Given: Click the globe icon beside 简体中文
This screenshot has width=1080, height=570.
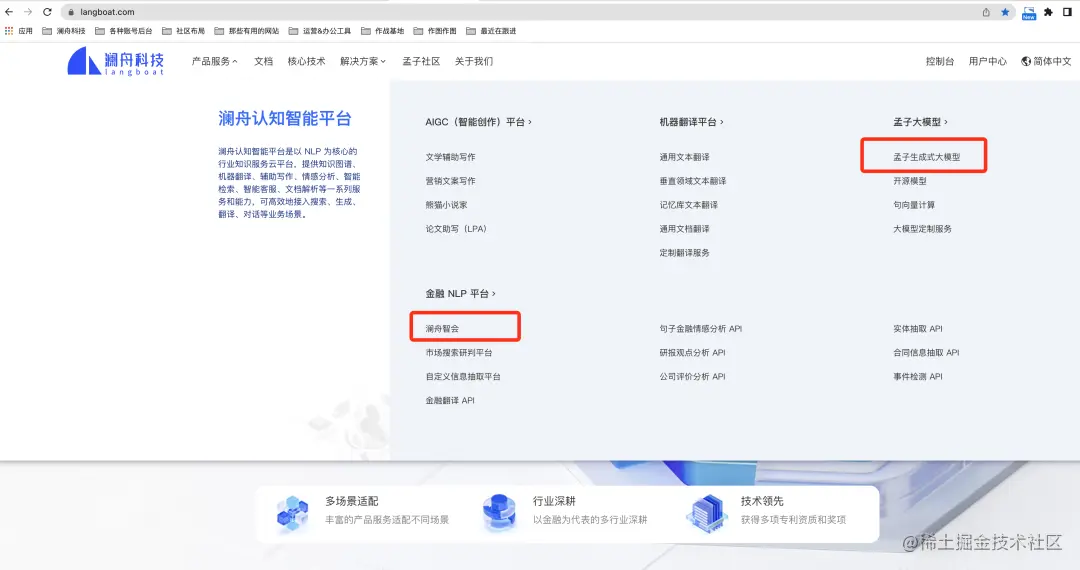Looking at the screenshot, I should [x=1026, y=61].
